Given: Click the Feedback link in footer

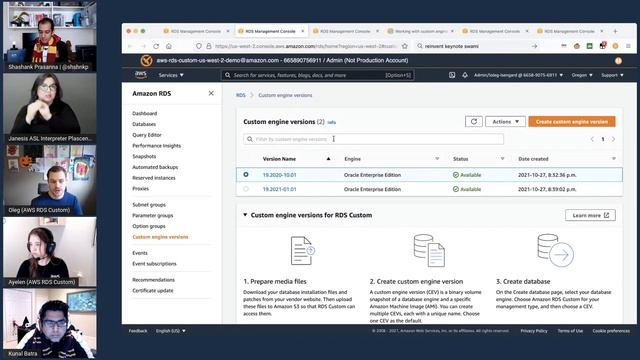Looking at the screenshot, I should [x=138, y=331].
